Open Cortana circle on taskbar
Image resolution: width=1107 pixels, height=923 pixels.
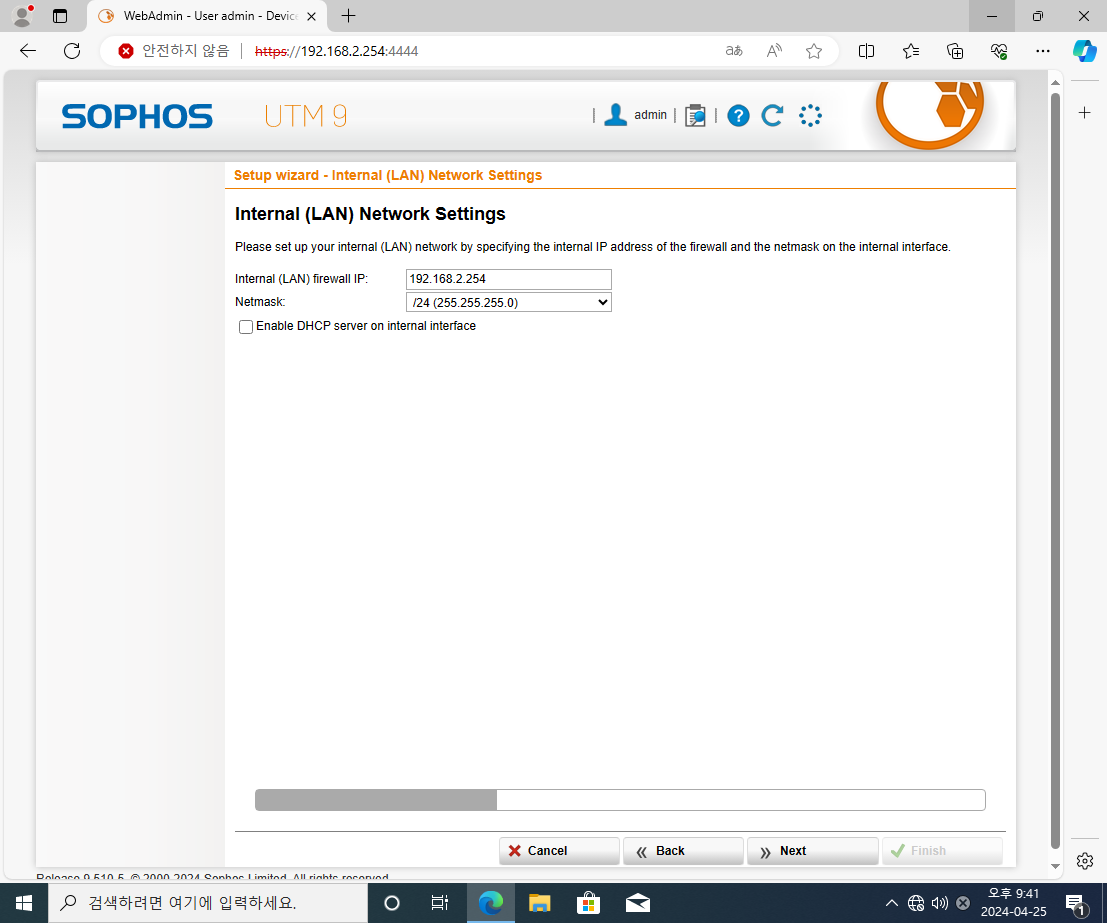392,903
